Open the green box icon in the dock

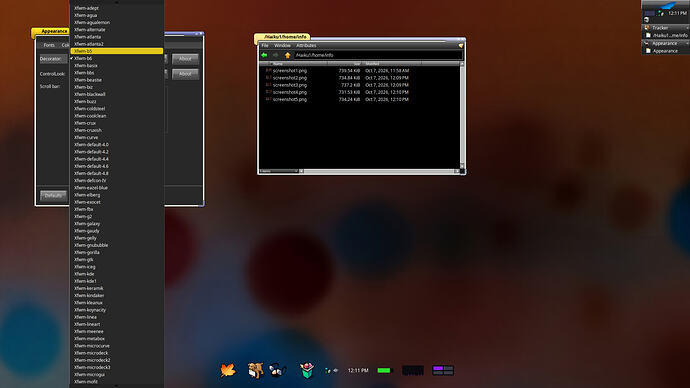pyautogui.click(x=307, y=370)
